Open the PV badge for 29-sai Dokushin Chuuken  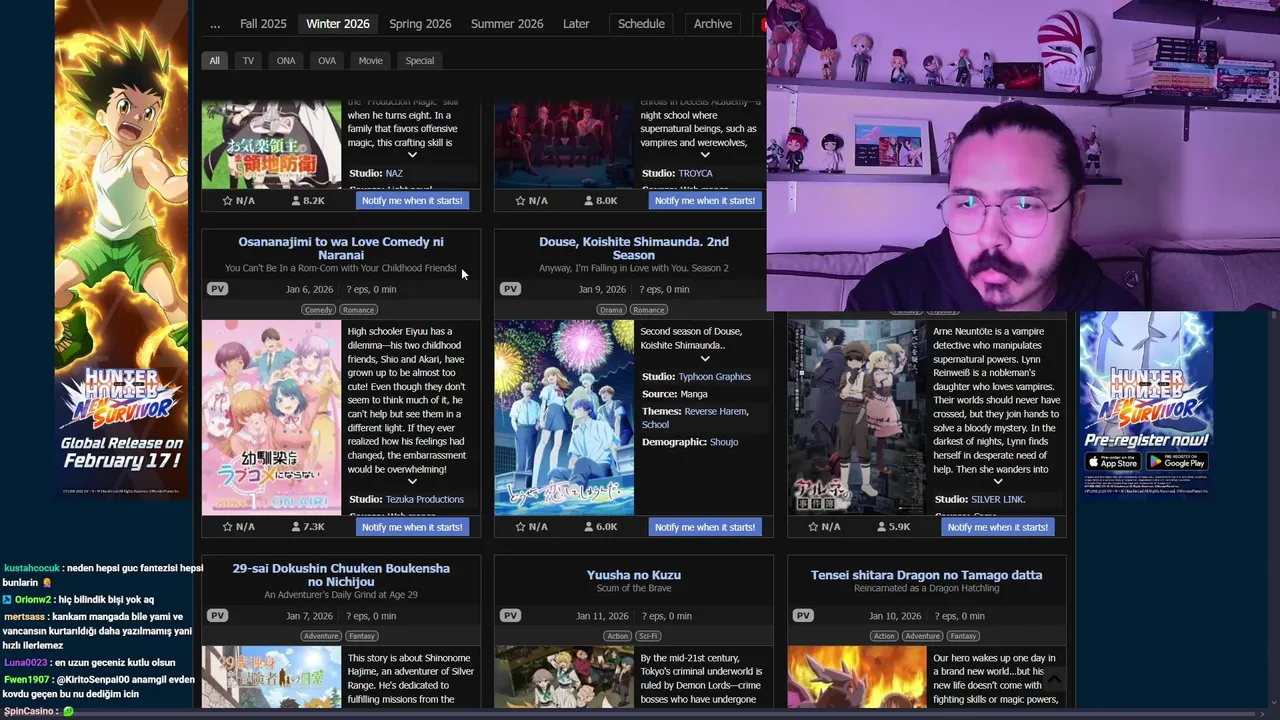(x=217, y=616)
